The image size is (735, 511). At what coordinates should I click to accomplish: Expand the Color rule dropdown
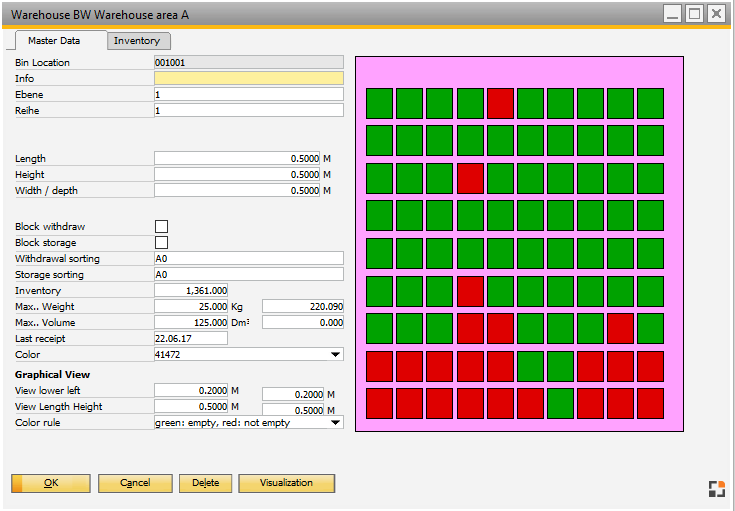[335, 422]
